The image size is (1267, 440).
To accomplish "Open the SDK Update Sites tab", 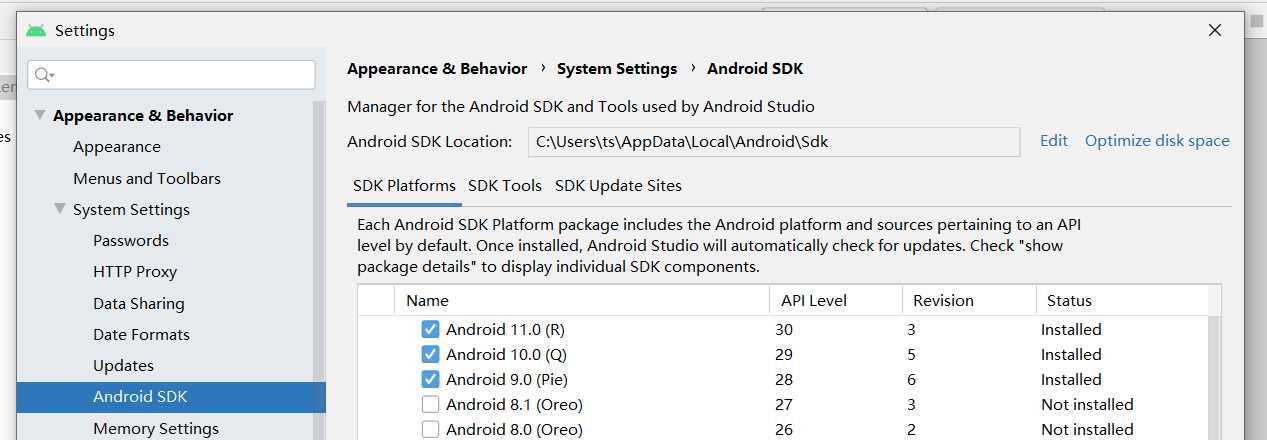I will (618, 186).
